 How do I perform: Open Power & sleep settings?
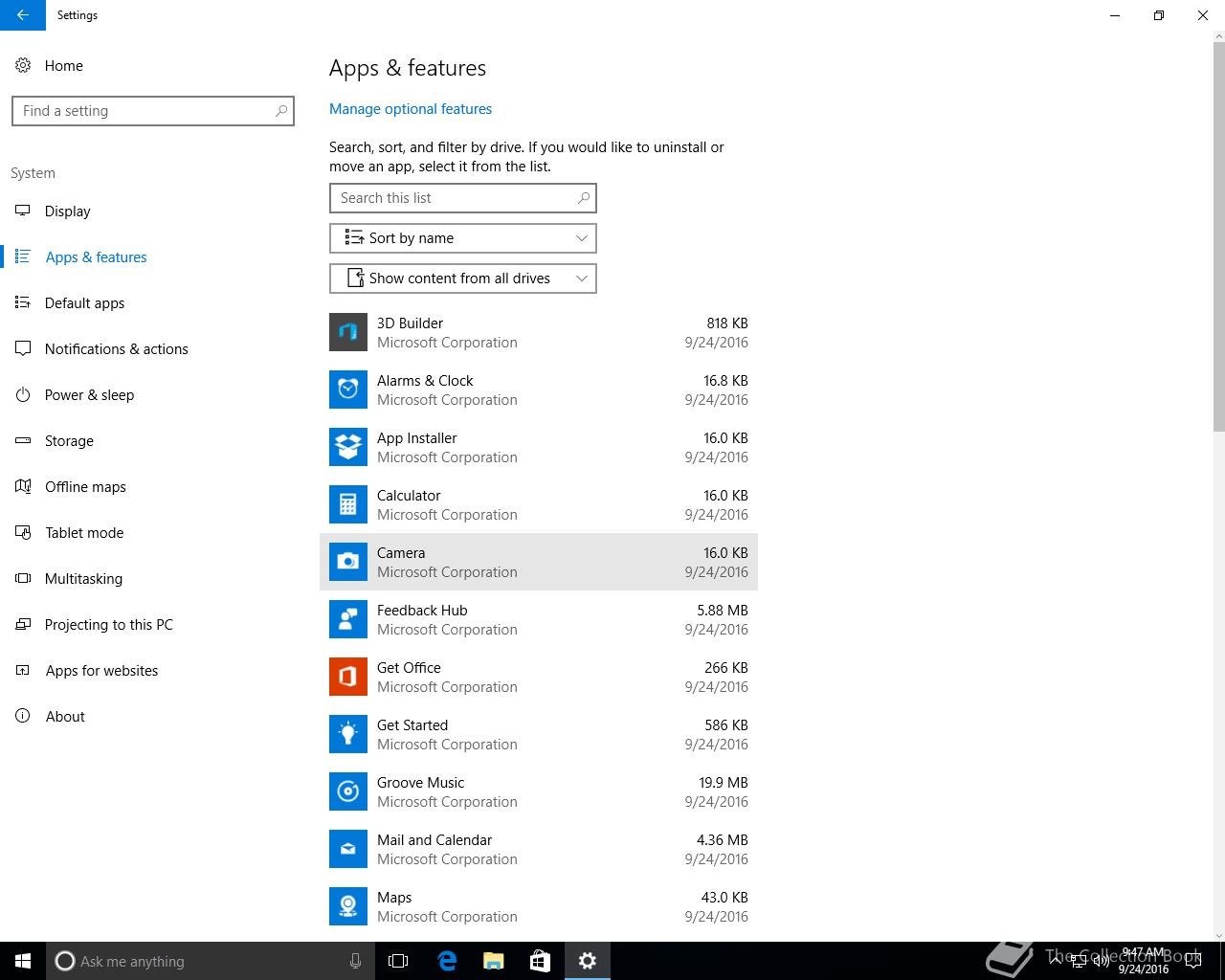coord(90,394)
